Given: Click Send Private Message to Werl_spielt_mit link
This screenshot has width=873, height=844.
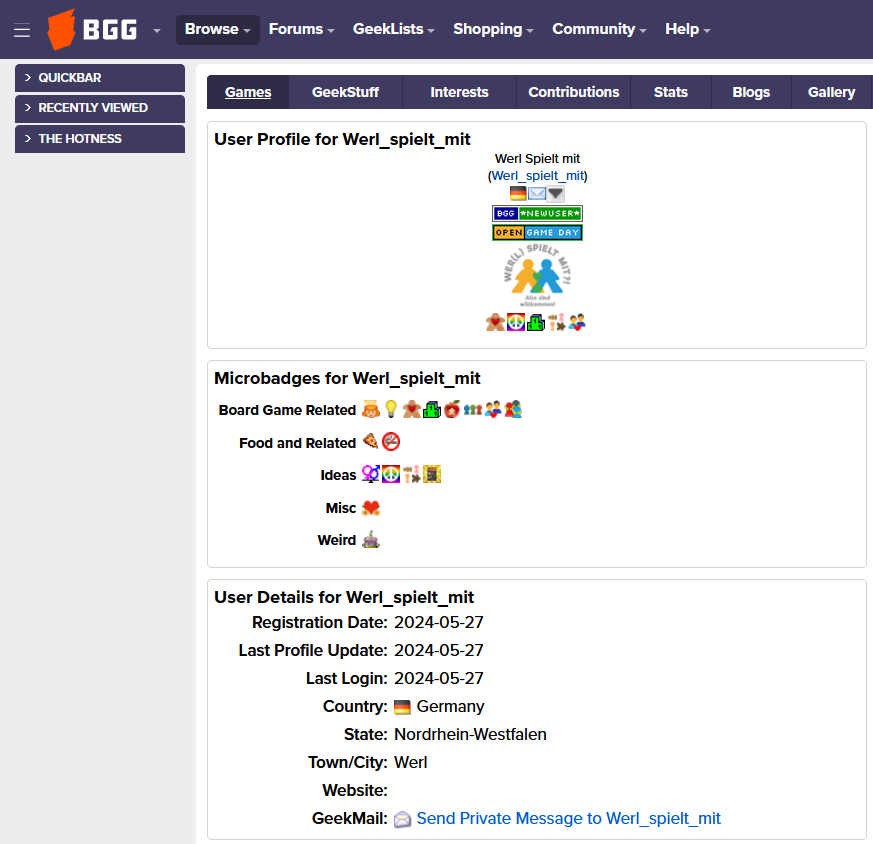Looking at the screenshot, I should (x=568, y=818).
